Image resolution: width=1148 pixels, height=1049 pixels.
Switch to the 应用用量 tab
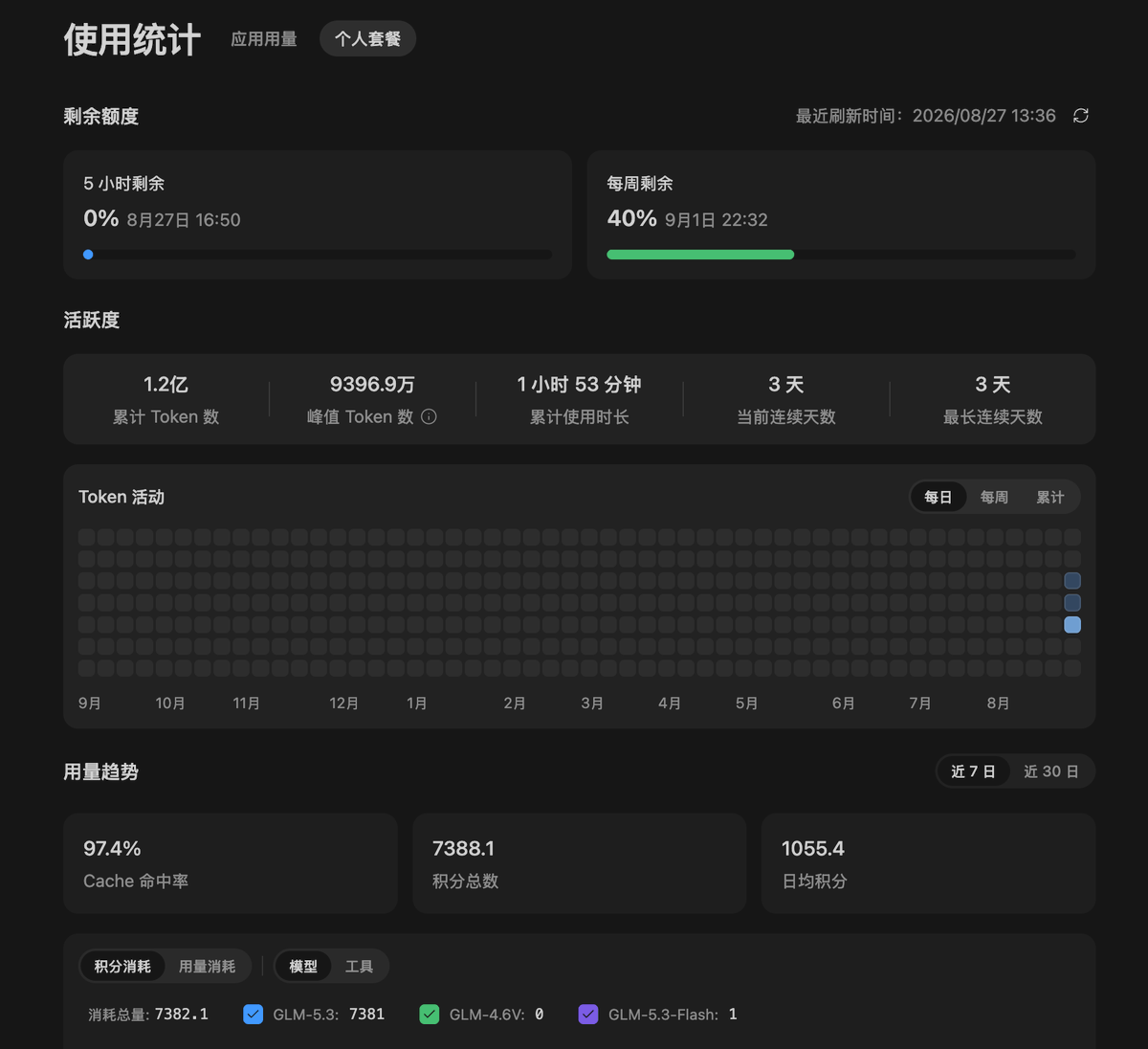point(264,39)
